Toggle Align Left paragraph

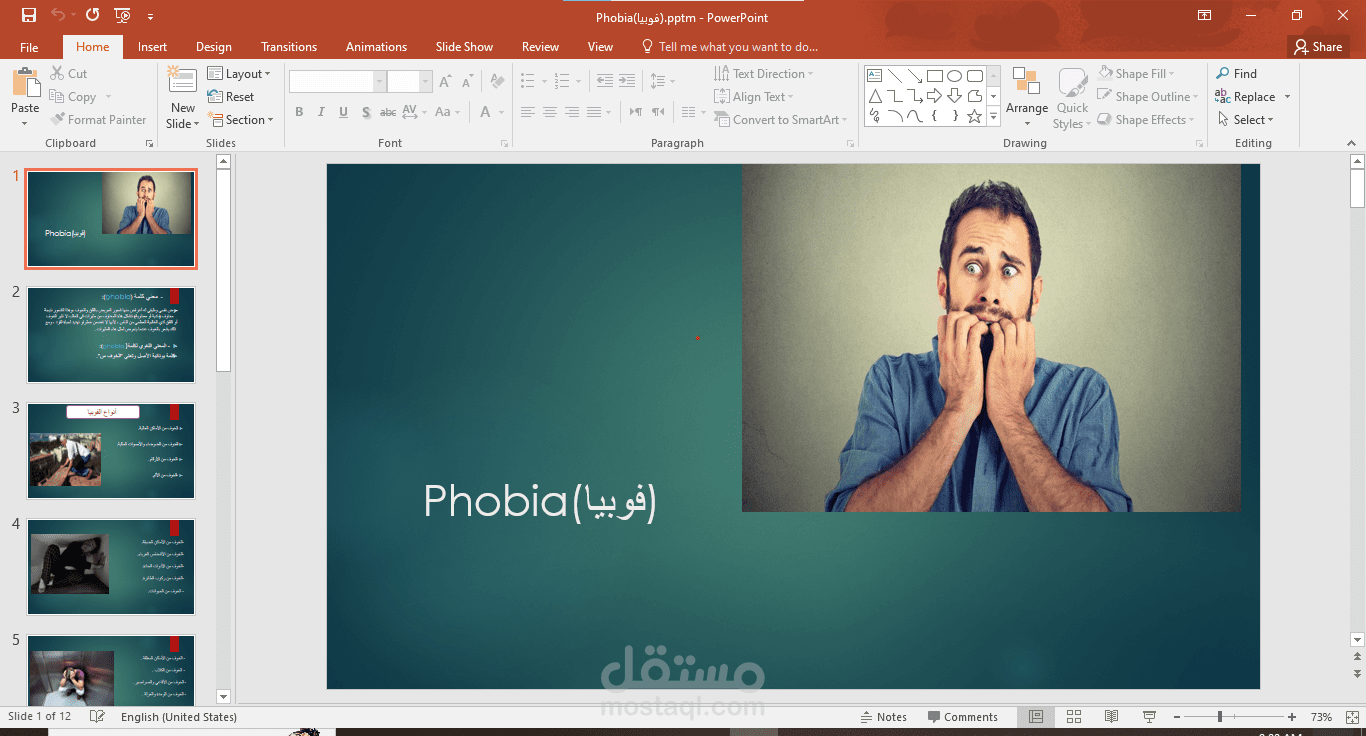coord(527,112)
